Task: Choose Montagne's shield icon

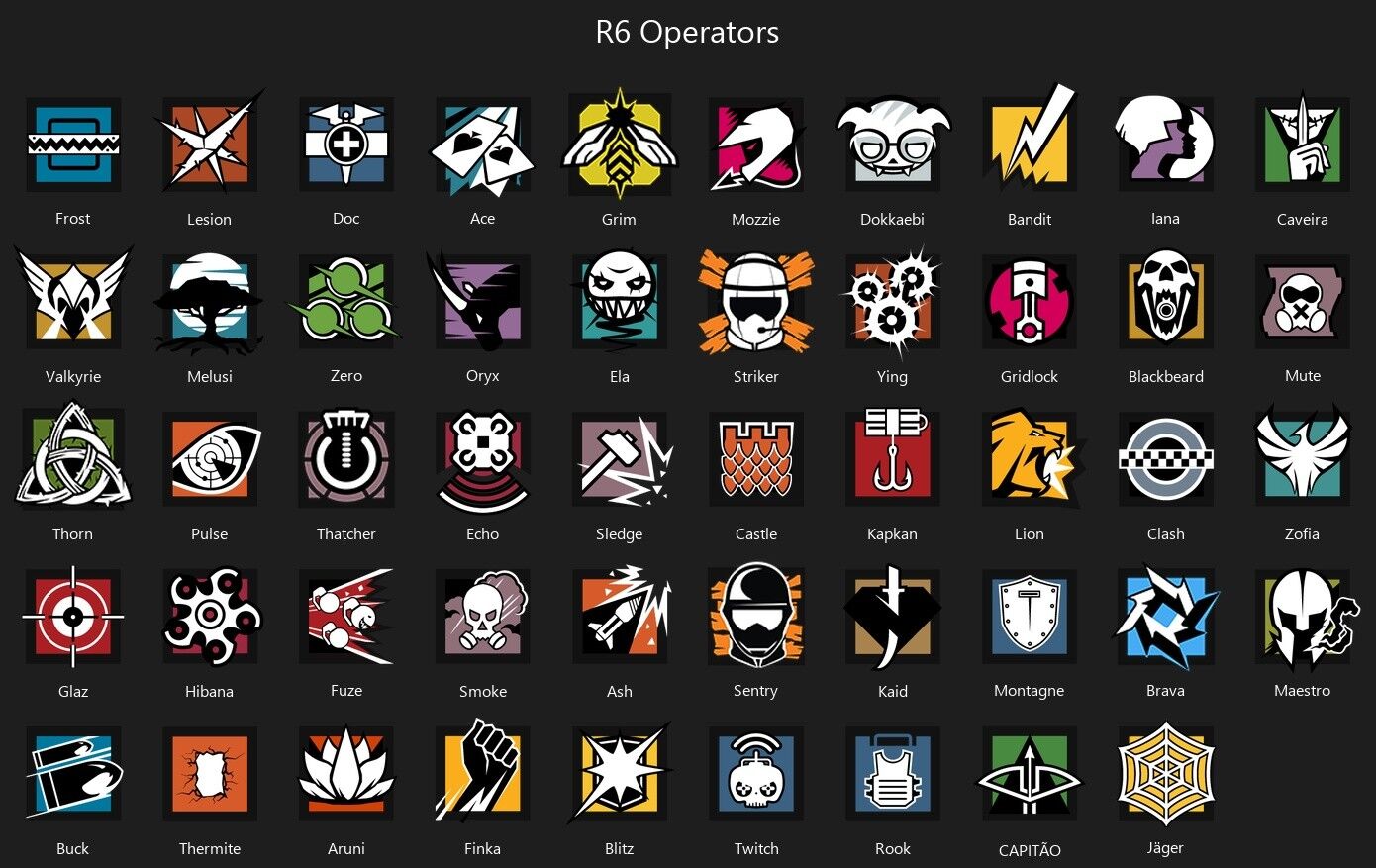Action: tap(1030, 617)
